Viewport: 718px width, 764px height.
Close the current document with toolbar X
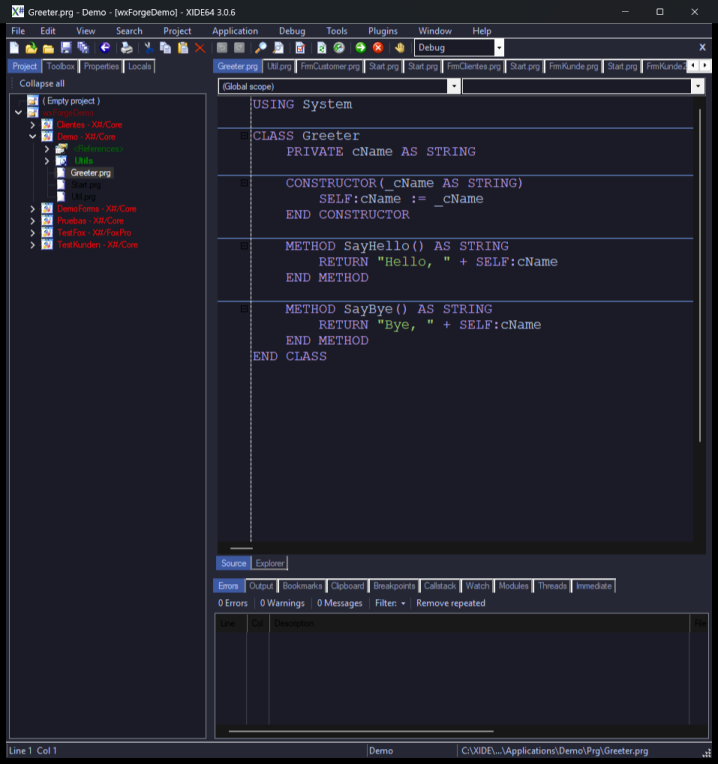(702, 47)
